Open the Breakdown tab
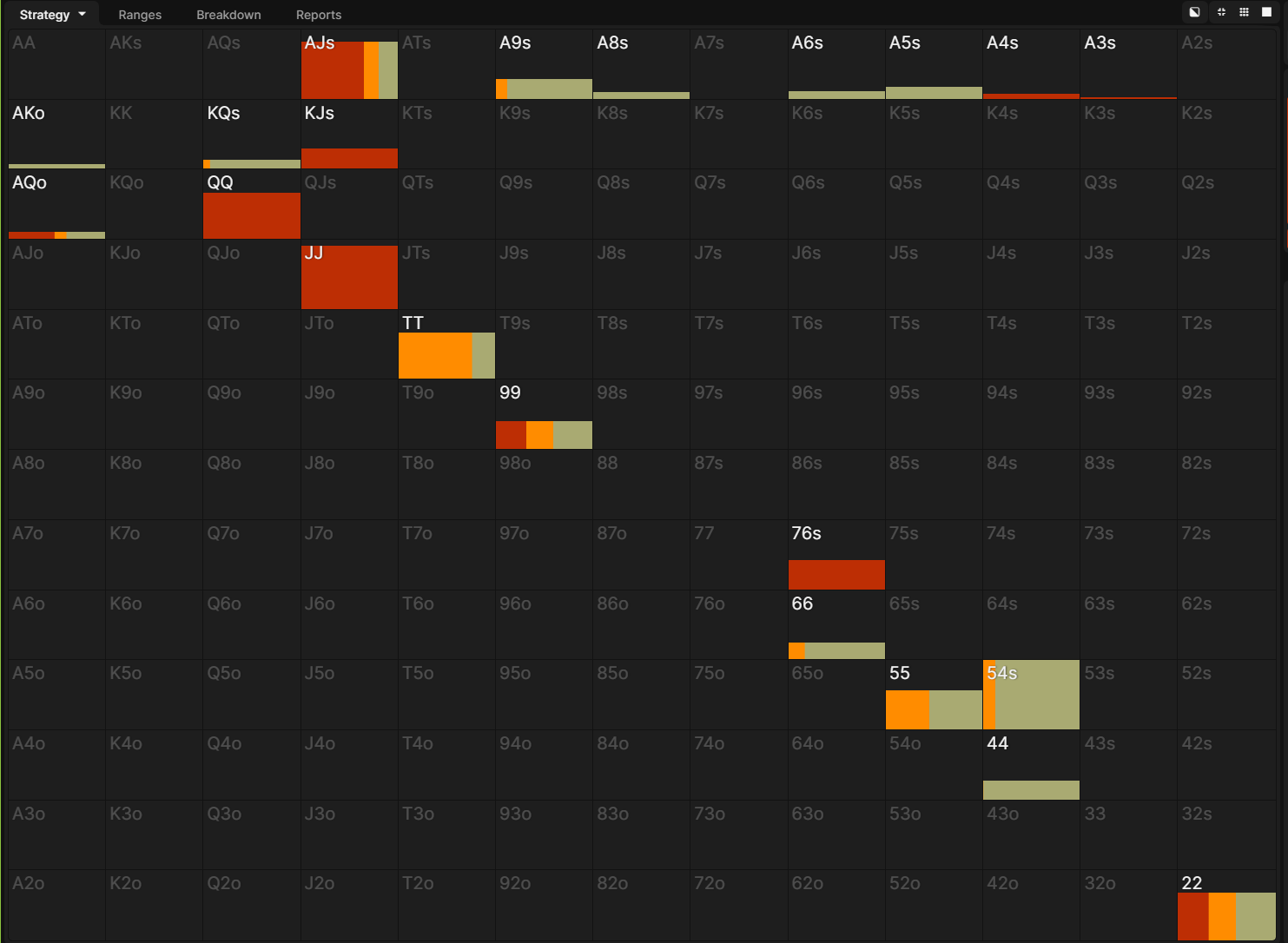1288x943 pixels. (x=228, y=15)
